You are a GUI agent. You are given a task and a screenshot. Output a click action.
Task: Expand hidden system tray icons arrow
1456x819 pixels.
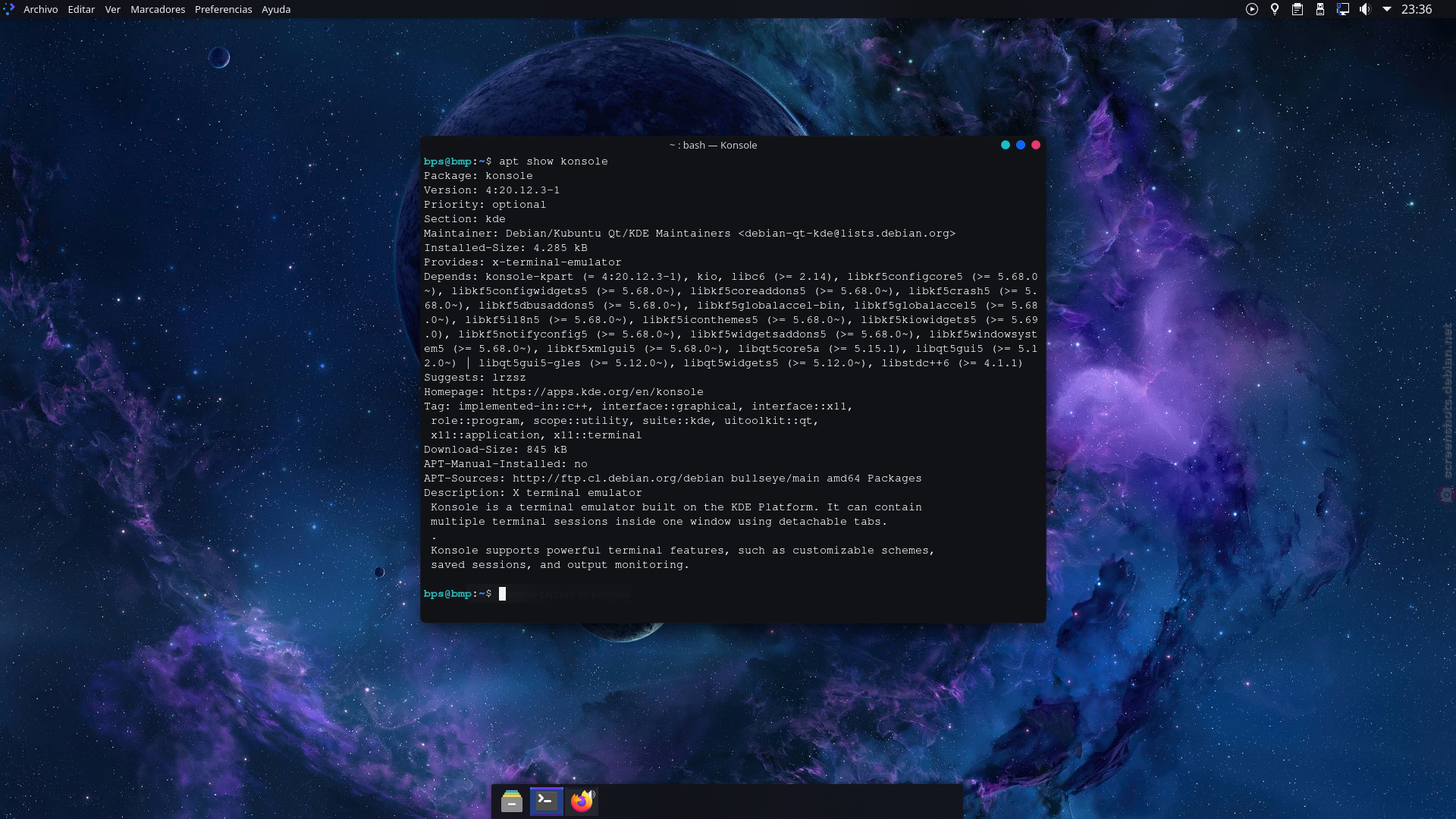coord(1387,9)
